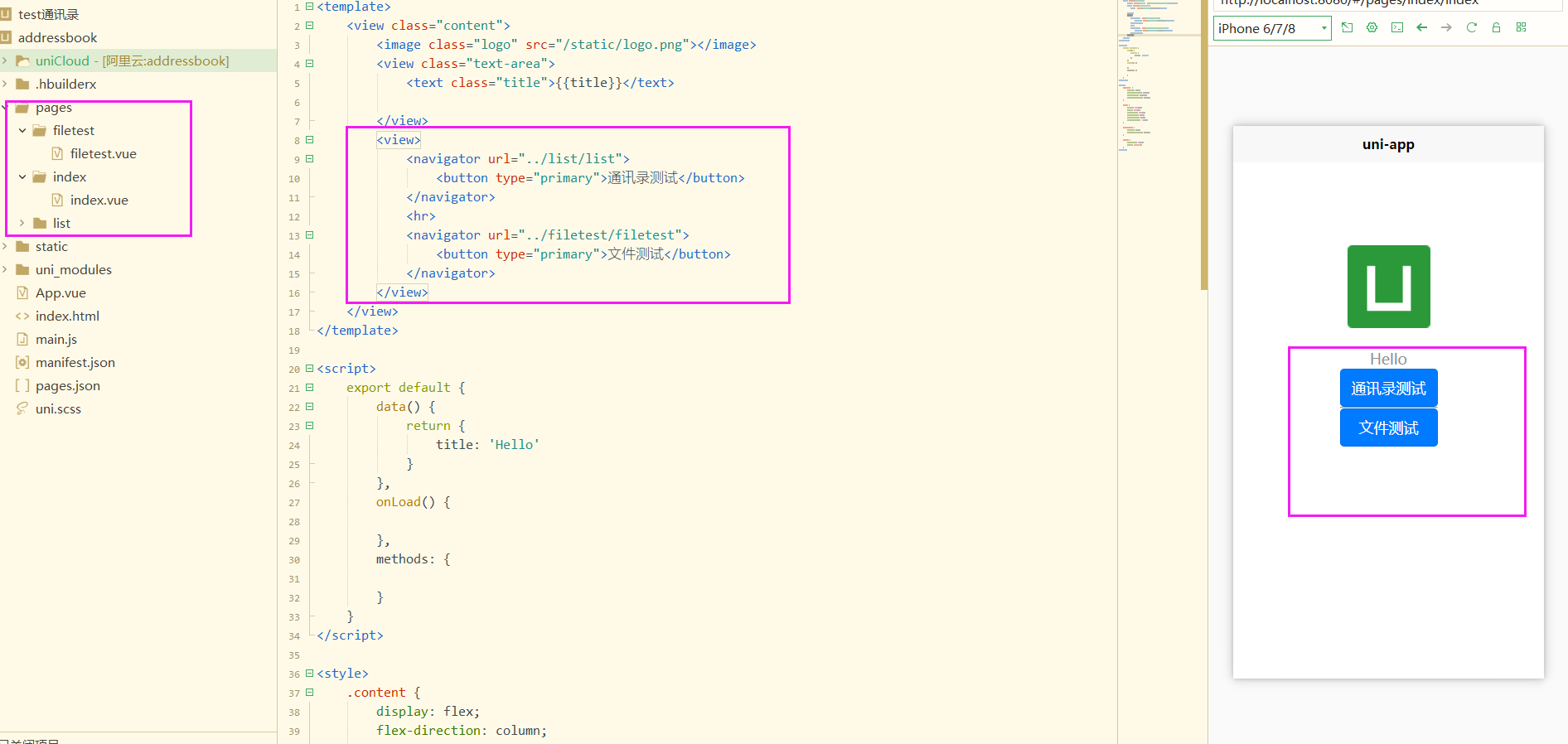
Task: Click the filetest folder icon
Action: (x=39, y=130)
